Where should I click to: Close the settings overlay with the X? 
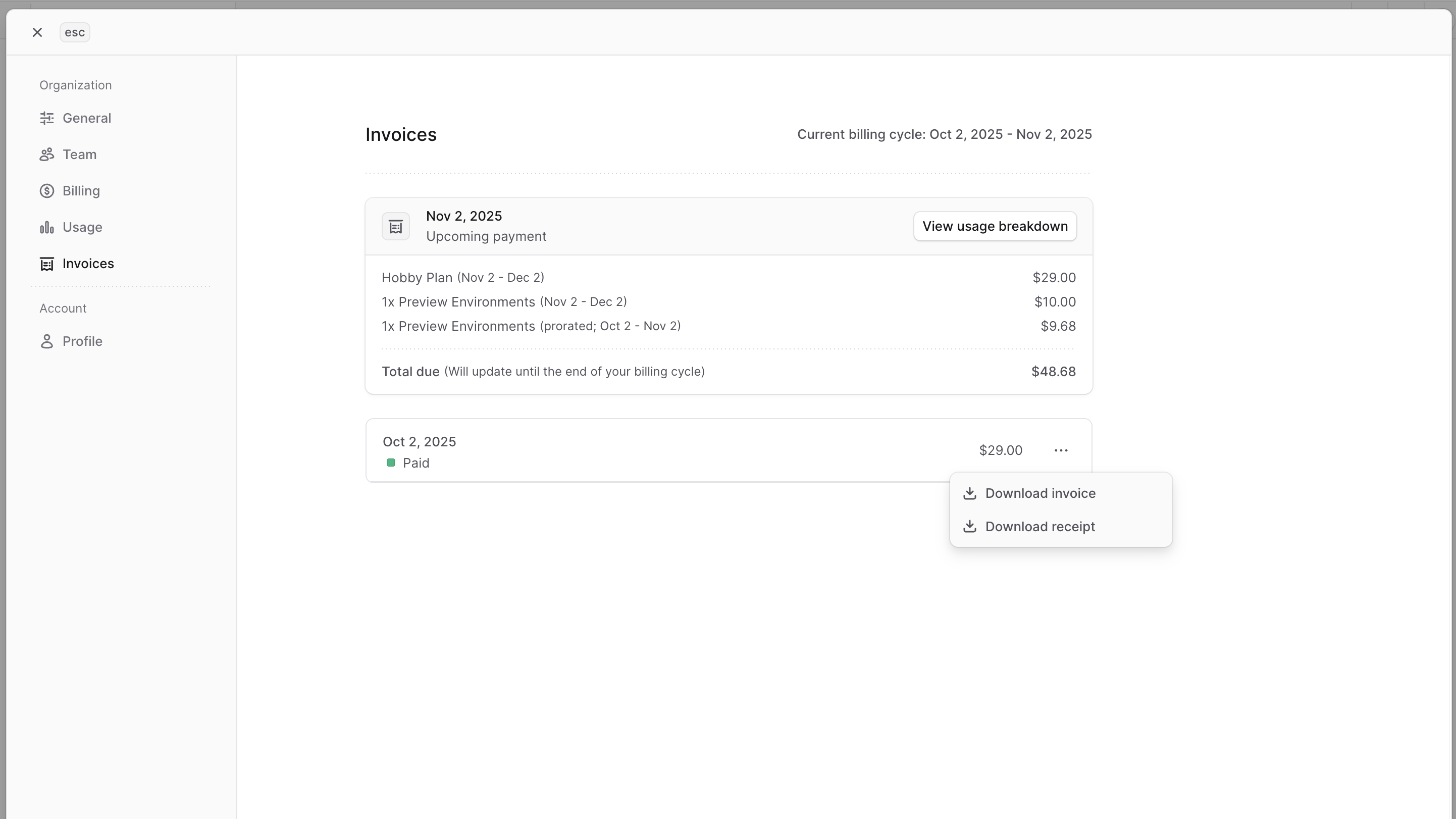coord(37,32)
